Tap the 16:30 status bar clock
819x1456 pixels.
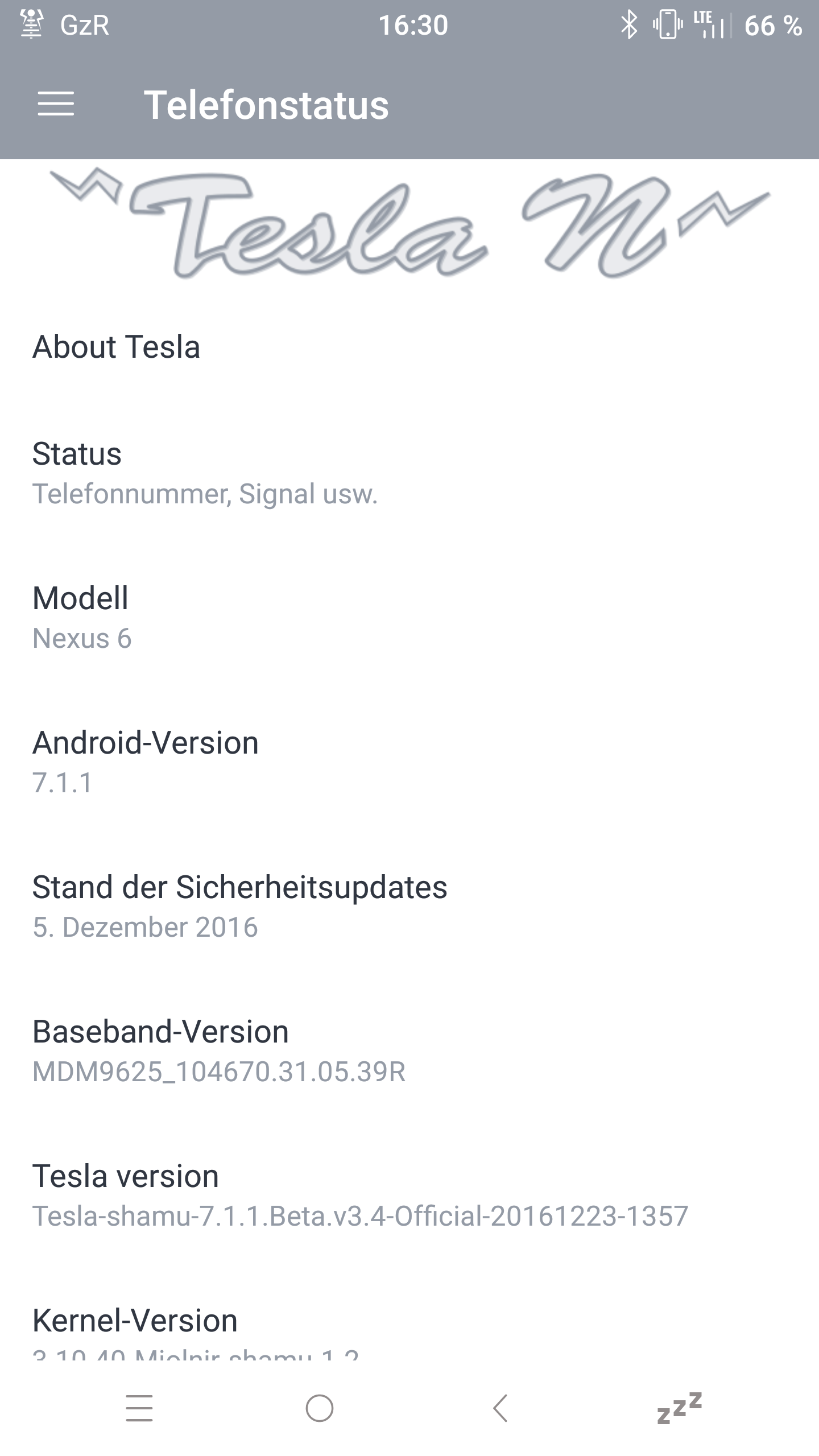tap(413, 26)
